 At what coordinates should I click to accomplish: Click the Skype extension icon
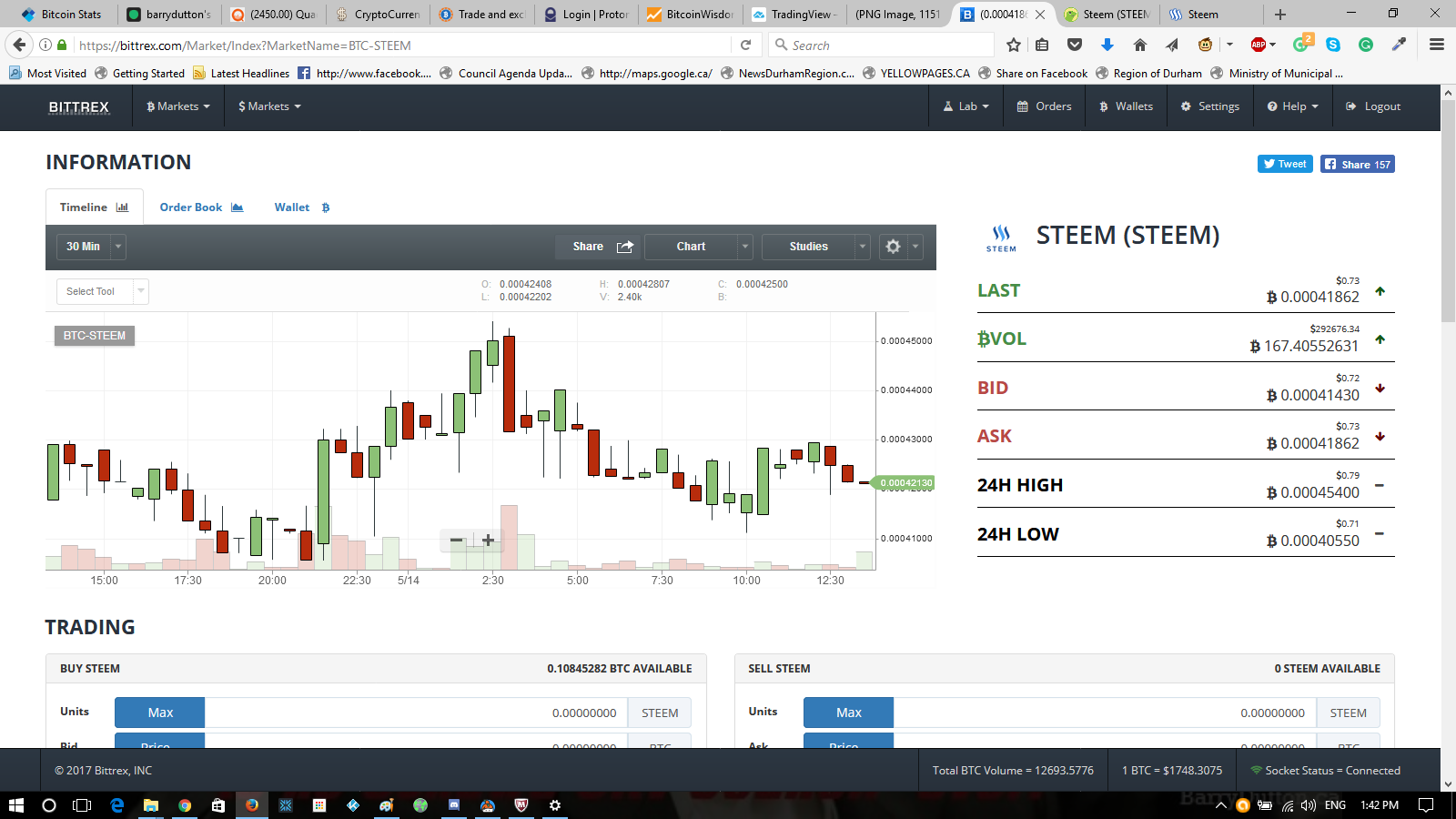[1333, 45]
